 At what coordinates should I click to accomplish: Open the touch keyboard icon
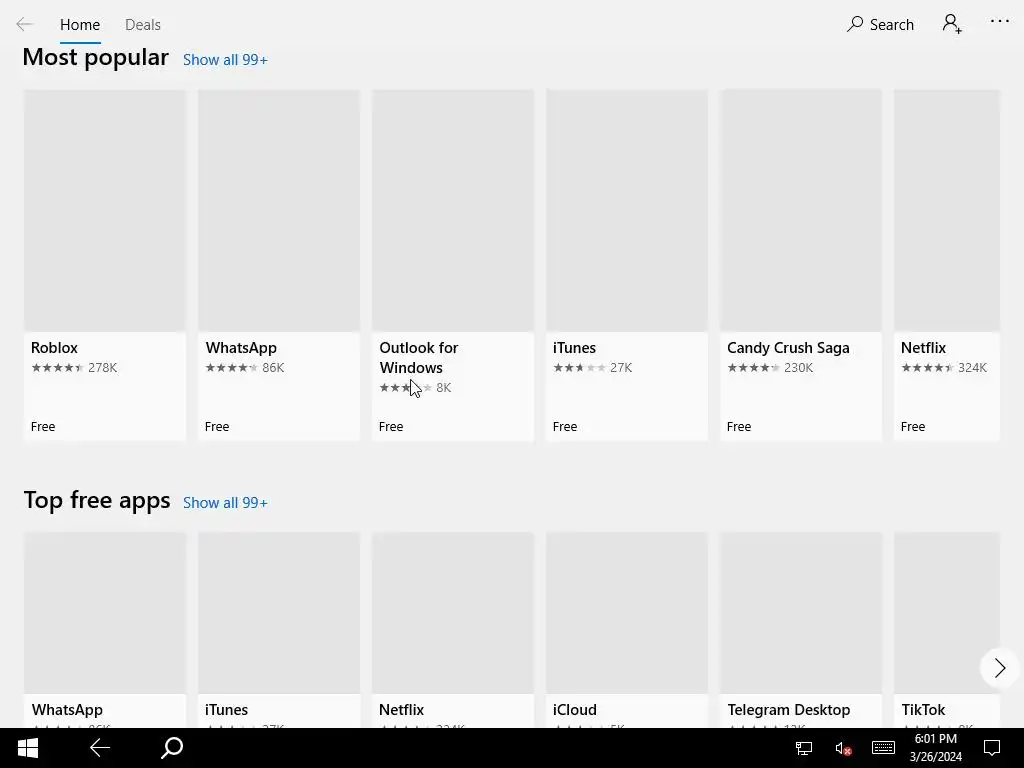click(x=883, y=748)
